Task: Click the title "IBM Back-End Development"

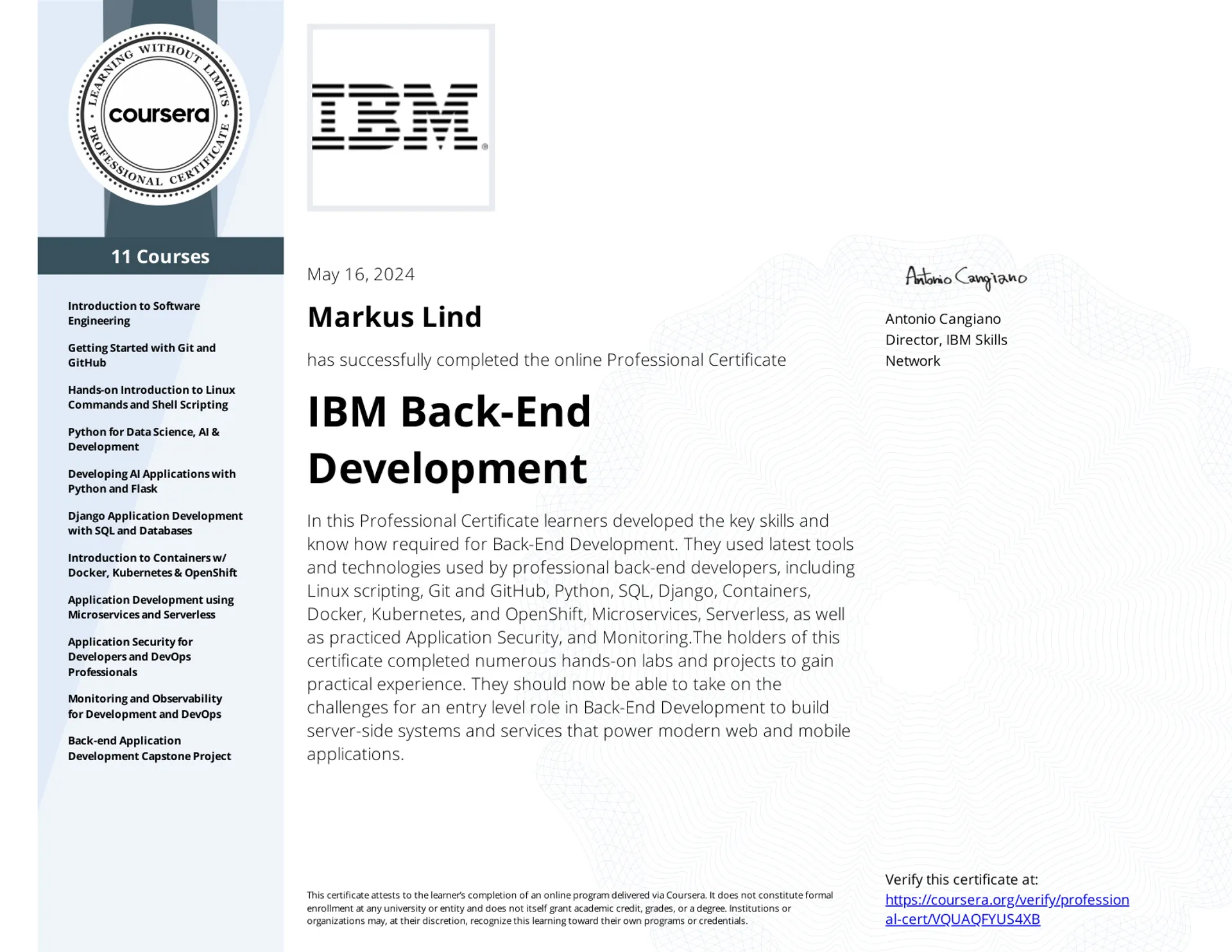Action: 449,439
